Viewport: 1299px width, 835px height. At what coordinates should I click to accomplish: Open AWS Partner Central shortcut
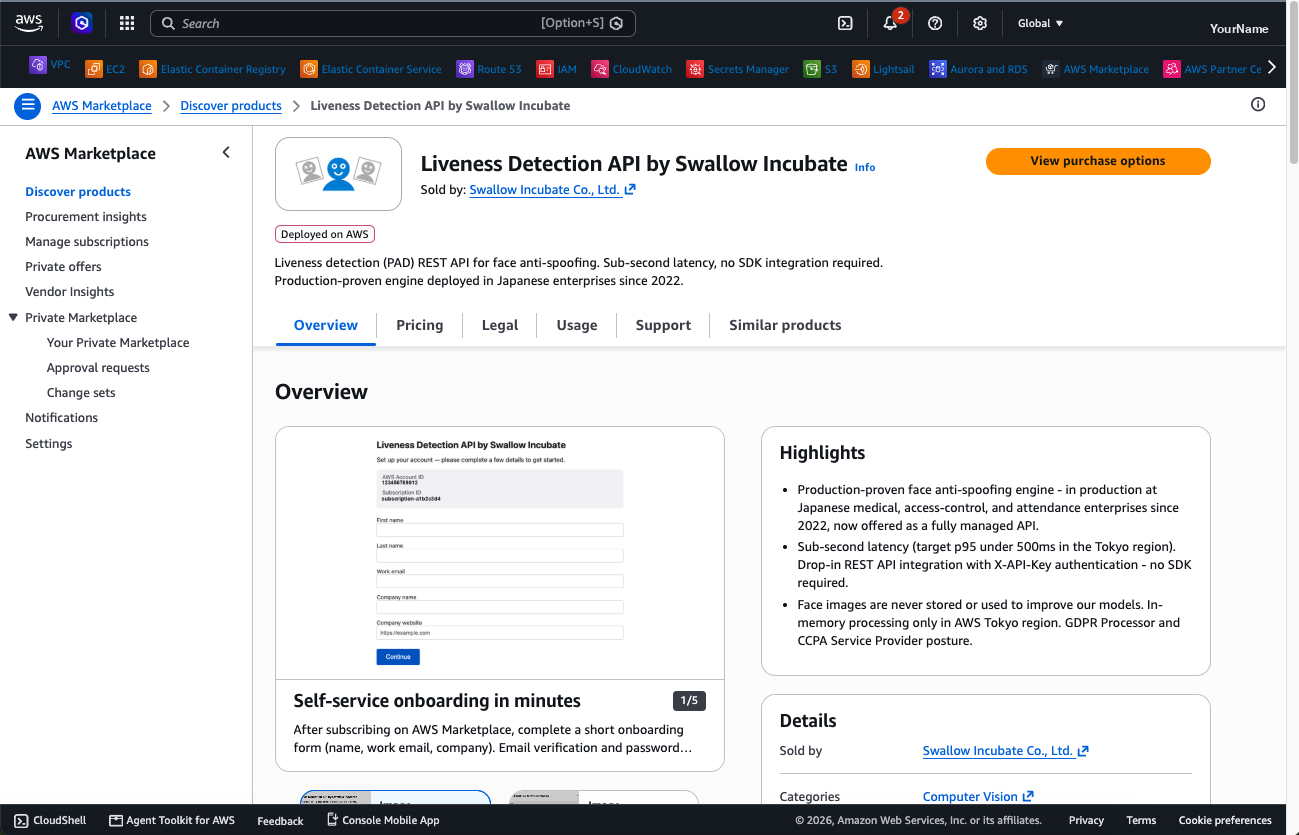(1212, 69)
